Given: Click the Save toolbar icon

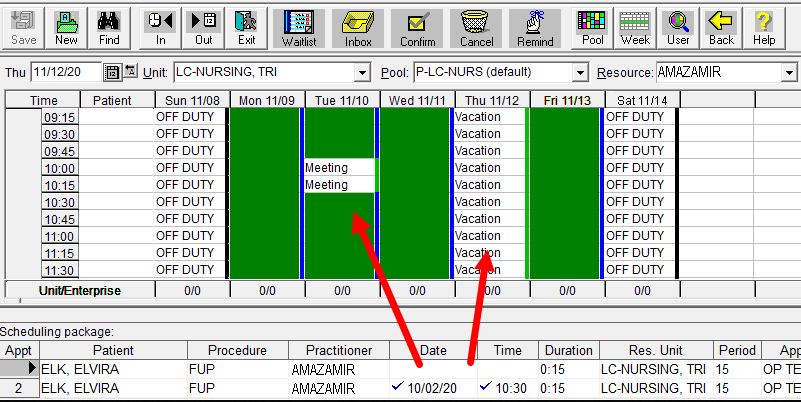Looking at the screenshot, I should click(x=23, y=28).
